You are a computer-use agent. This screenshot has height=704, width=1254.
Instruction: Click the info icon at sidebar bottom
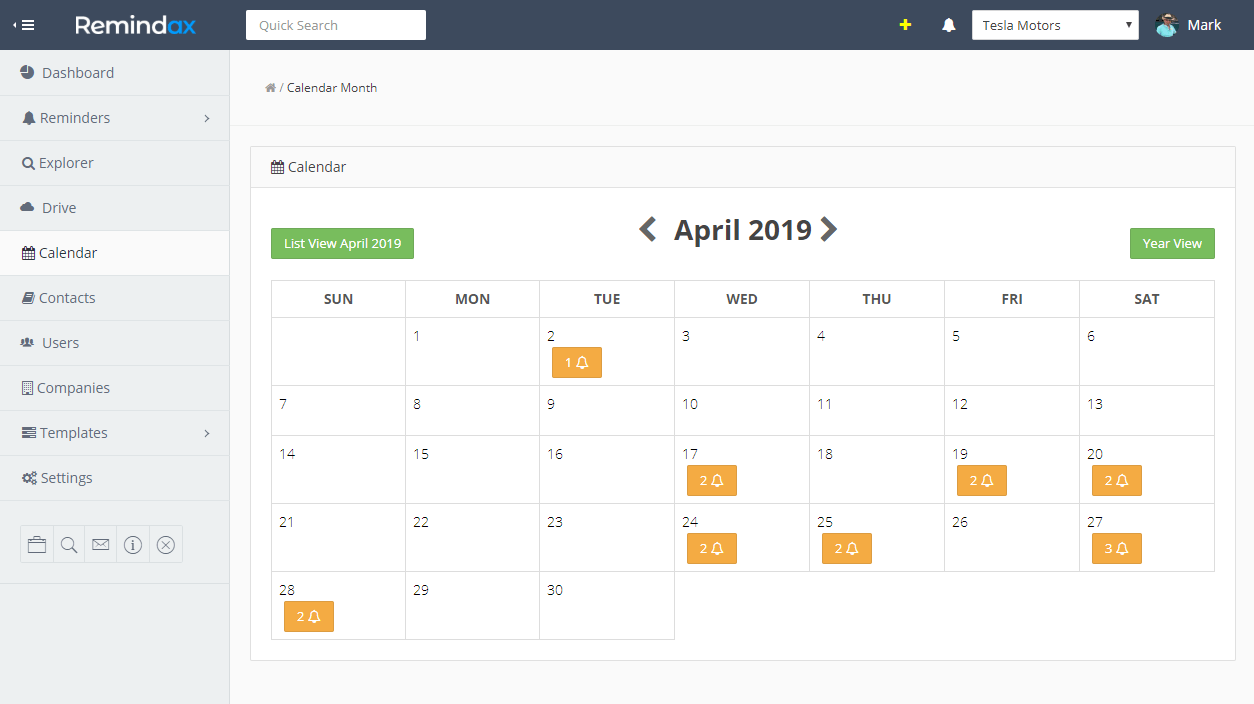pos(133,544)
